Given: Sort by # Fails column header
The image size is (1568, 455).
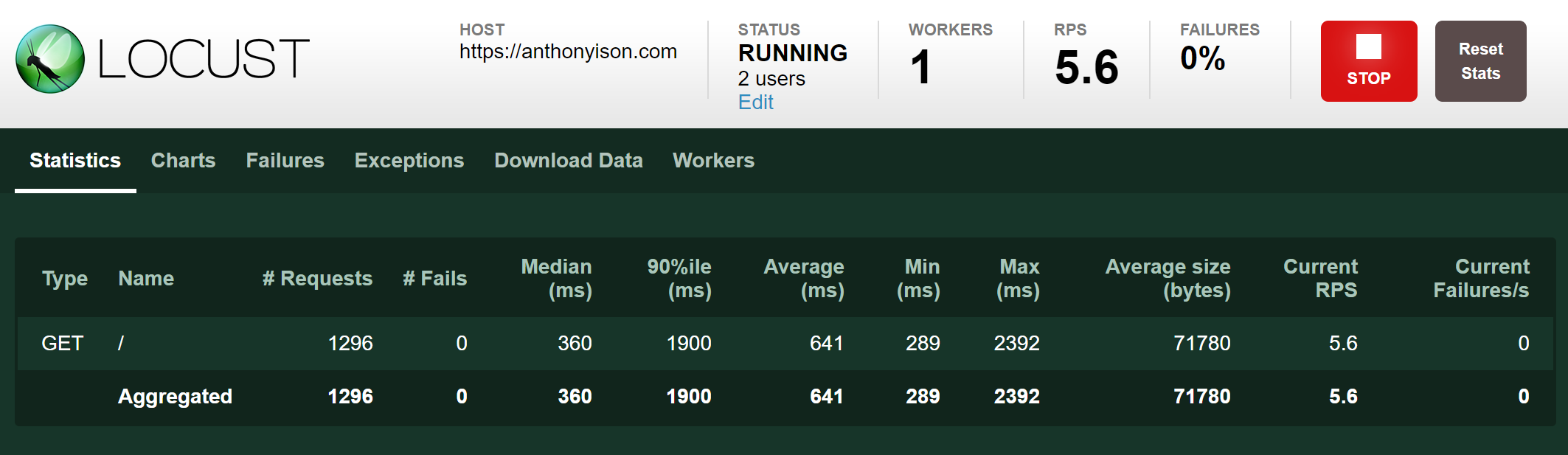Looking at the screenshot, I should [434, 279].
